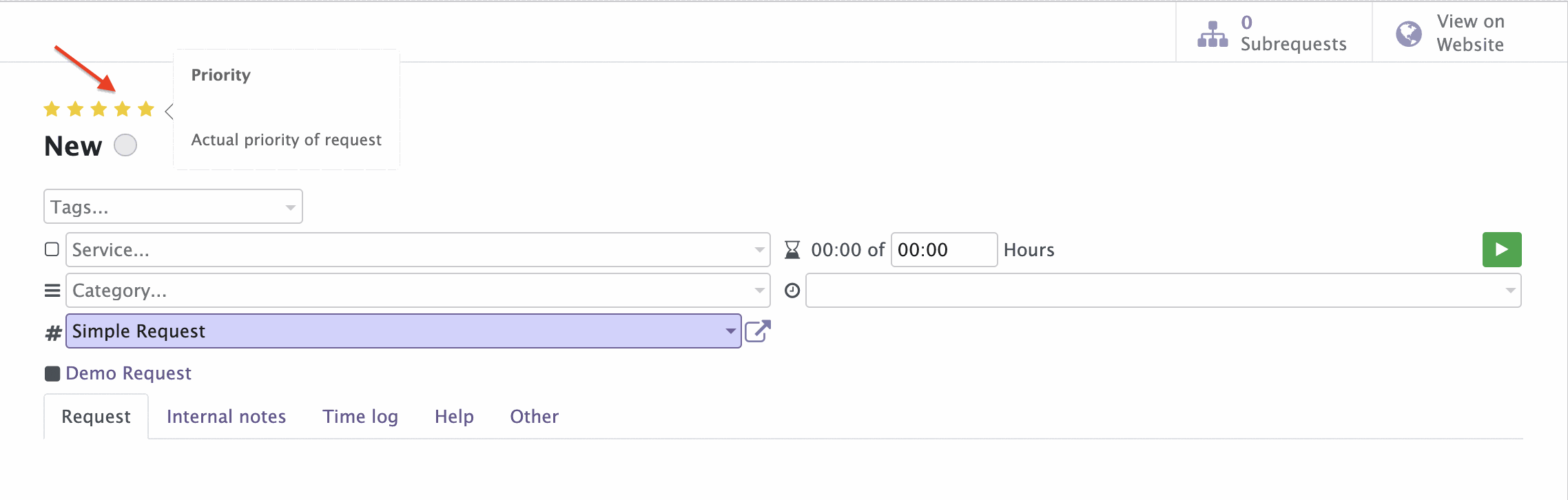The width and height of the screenshot is (1568, 500).
Task: Start the timer with green play button
Action: pyautogui.click(x=1502, y=249)
